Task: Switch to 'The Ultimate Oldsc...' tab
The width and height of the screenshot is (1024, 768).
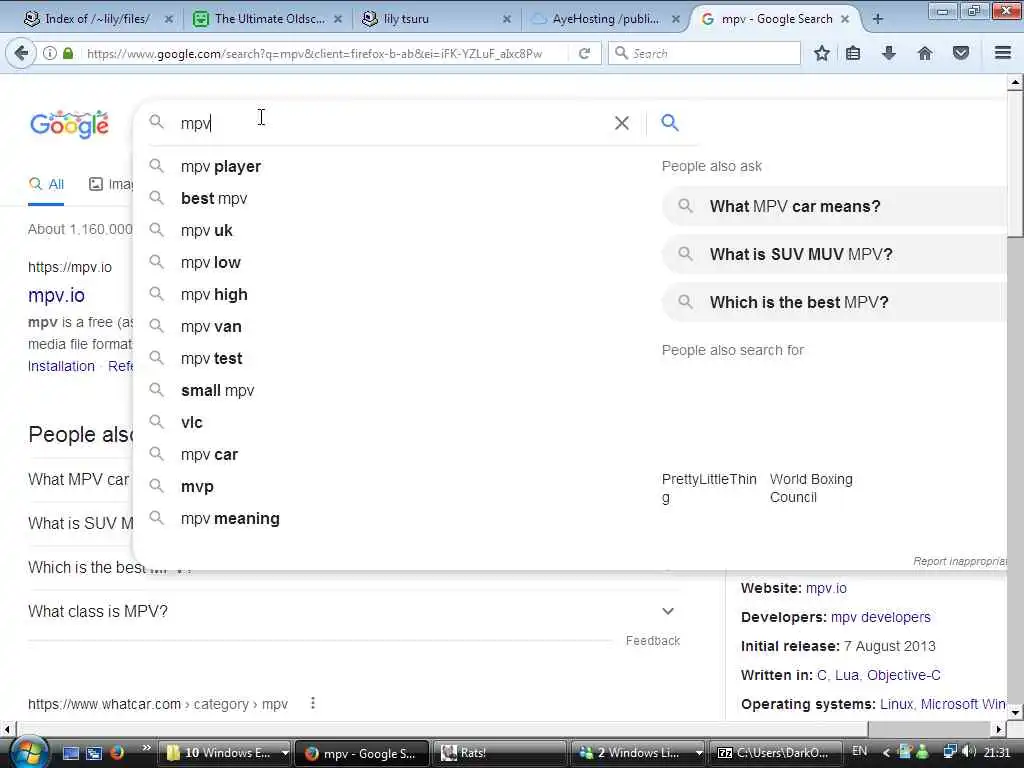Action: click(268, 19)
